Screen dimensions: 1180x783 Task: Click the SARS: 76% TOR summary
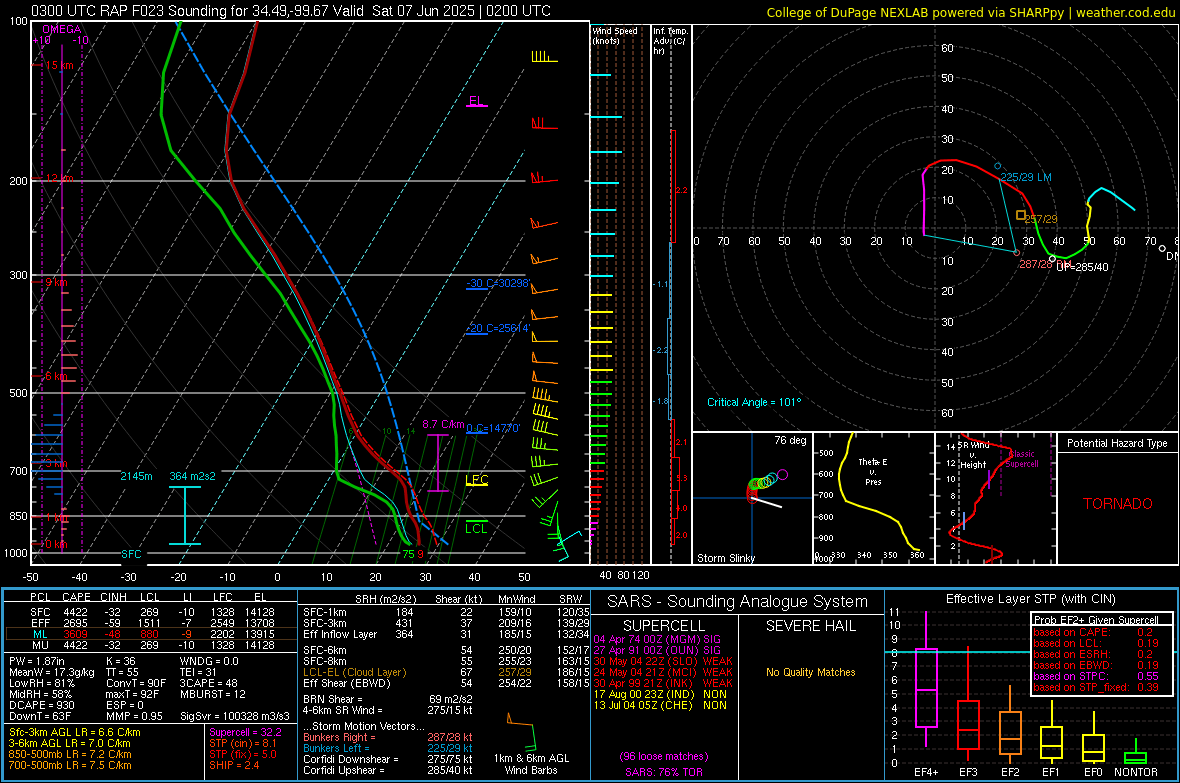[664, 772]
